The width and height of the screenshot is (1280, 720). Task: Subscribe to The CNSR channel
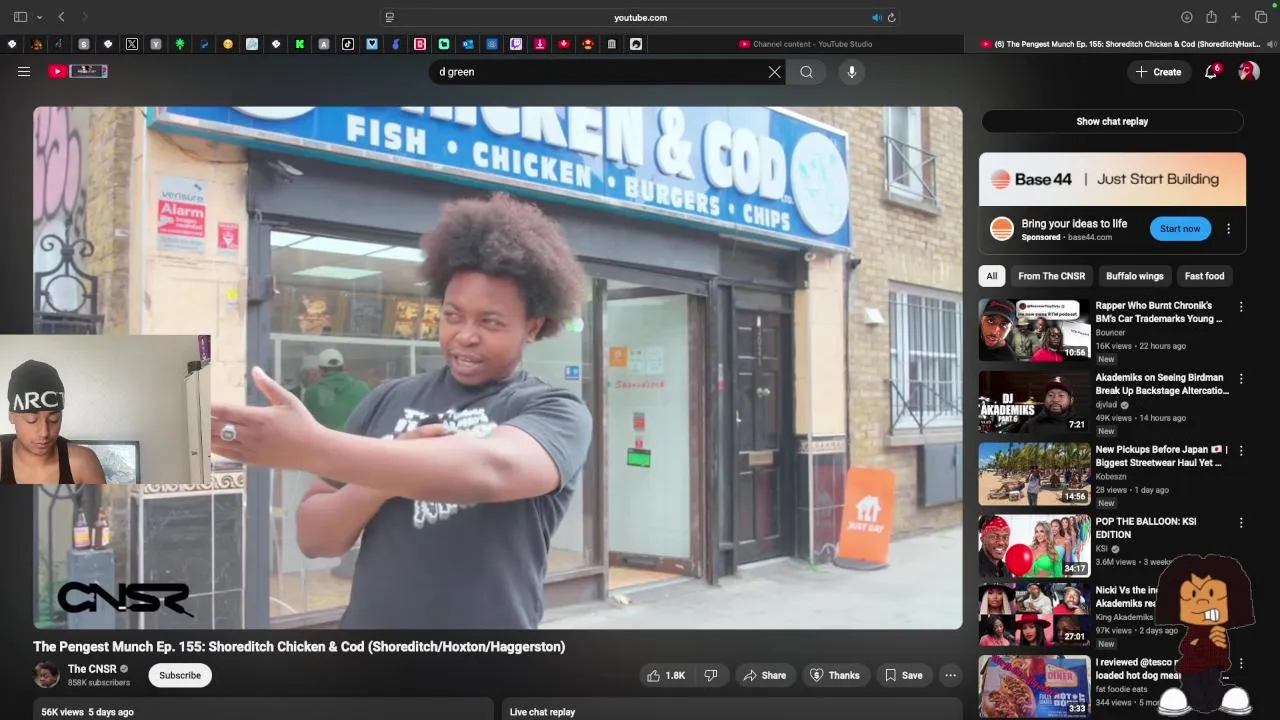180,675
